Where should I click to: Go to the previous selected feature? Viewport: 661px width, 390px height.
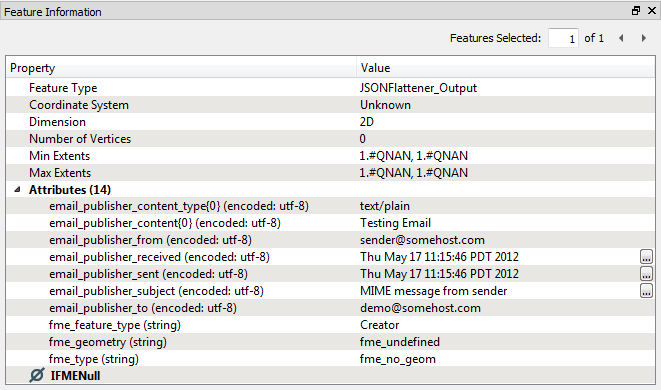(x=621, y=38)
